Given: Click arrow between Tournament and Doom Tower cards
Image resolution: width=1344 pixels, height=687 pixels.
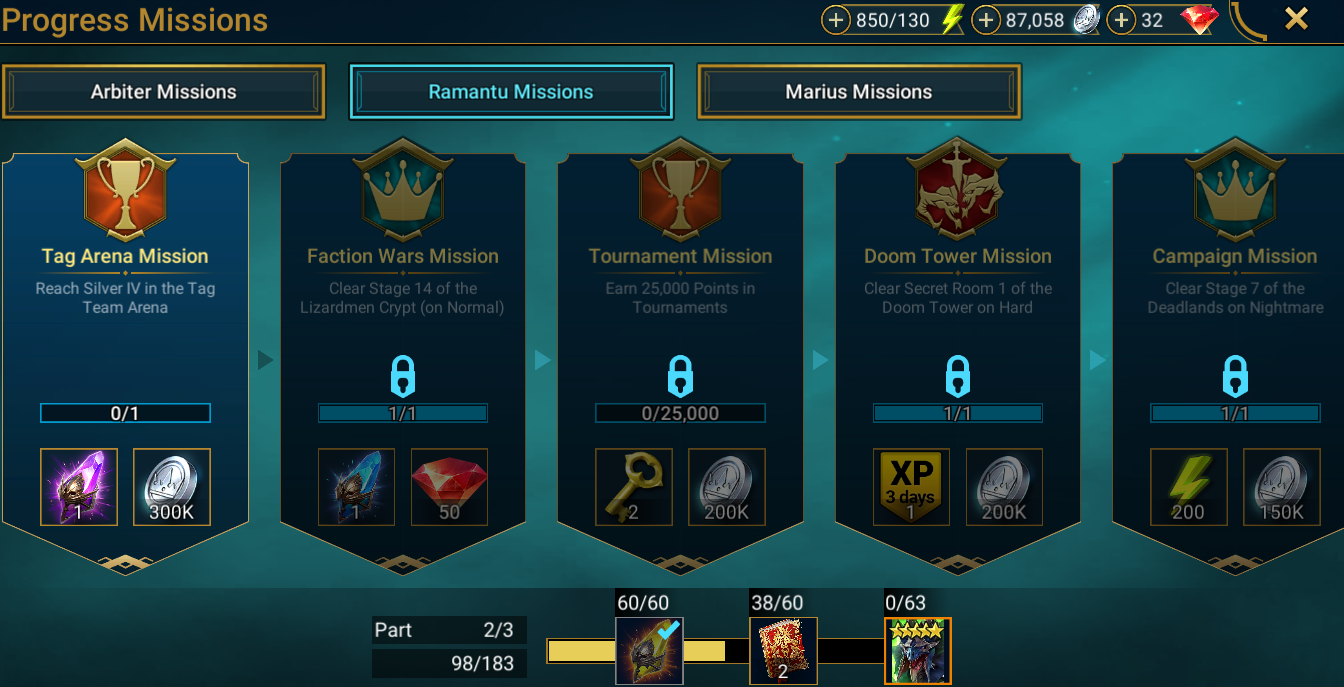Looking at the screenshot, I should [x=820, y=359].
